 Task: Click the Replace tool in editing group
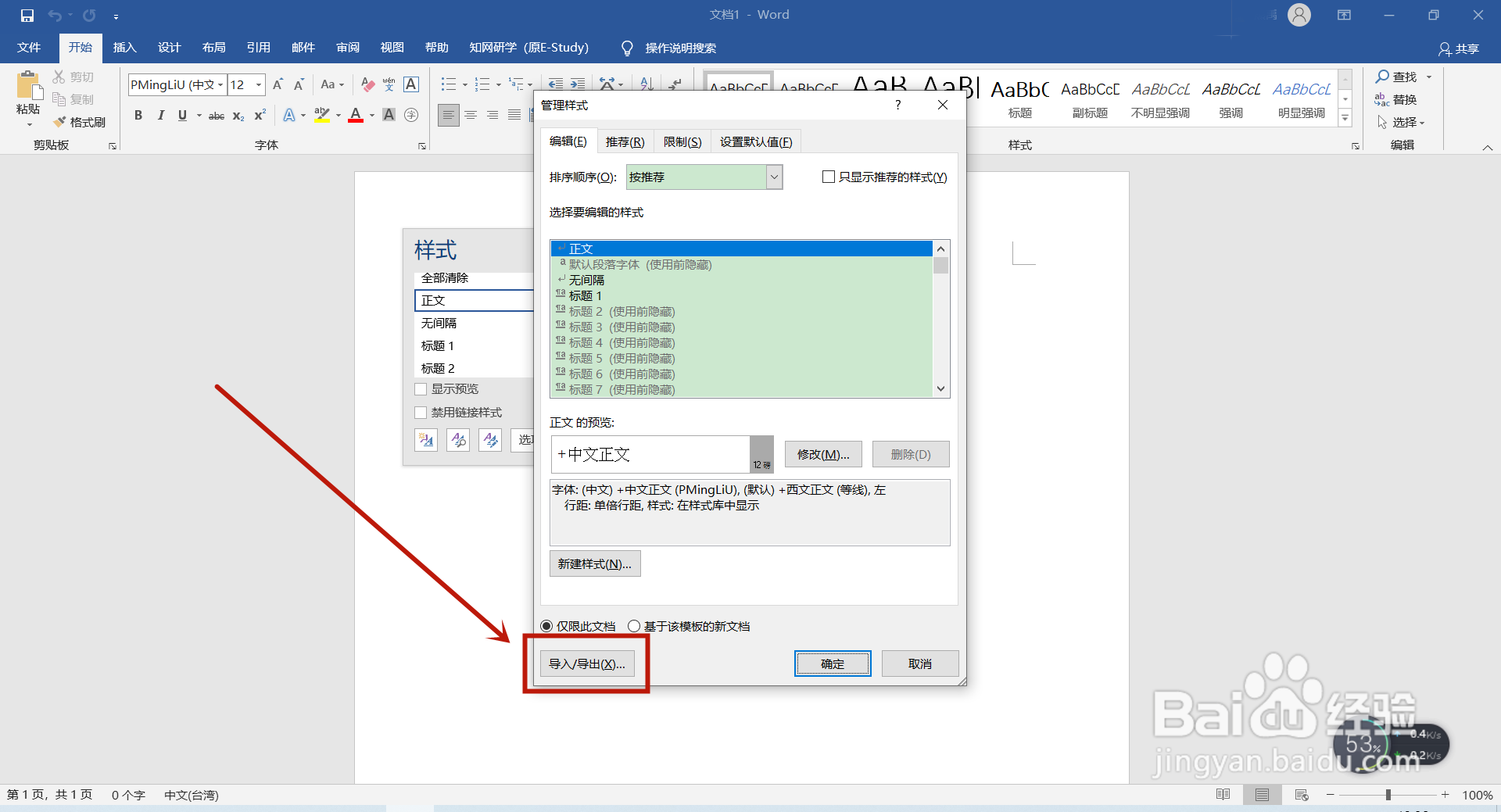coord(1396,99)
